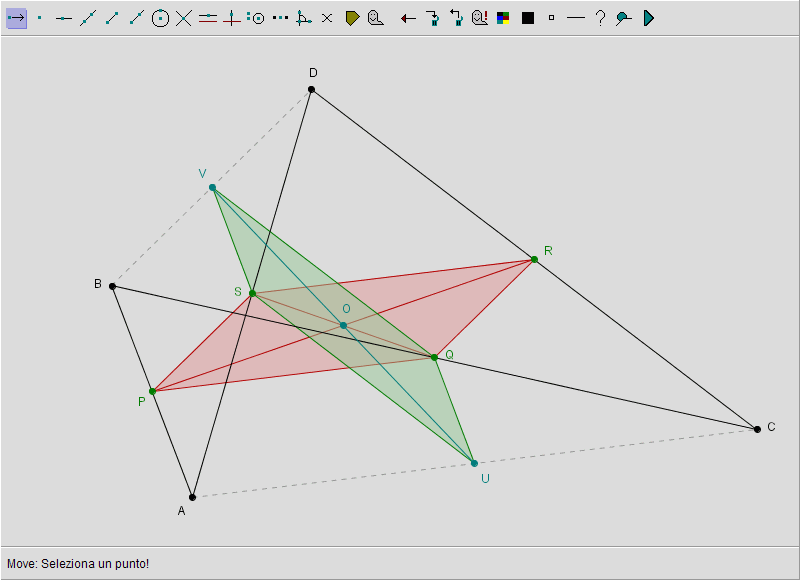Click the question mark info icon
Screen dimensions: 800x580
tap(601, 18)
